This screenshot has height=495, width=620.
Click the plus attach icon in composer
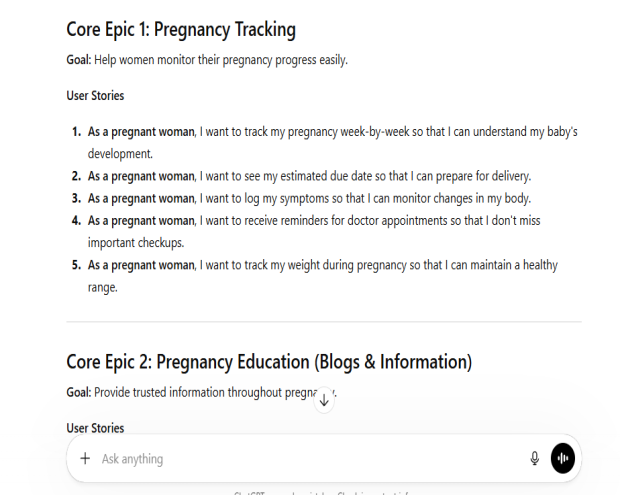[85, 458]
